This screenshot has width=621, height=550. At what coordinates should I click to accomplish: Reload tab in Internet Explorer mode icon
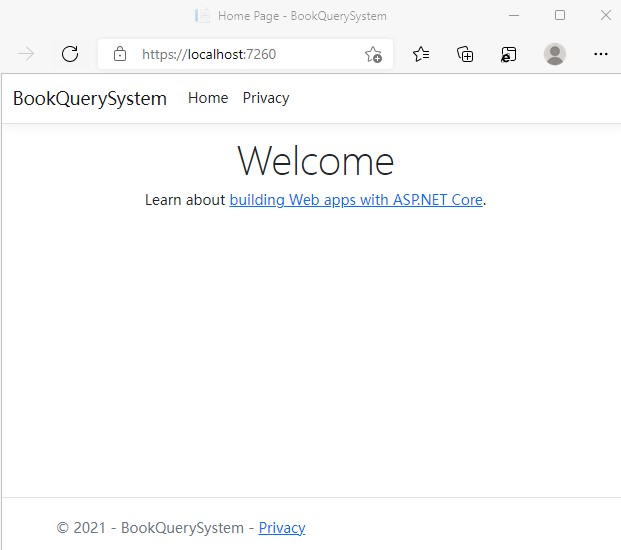click(509, 54)
